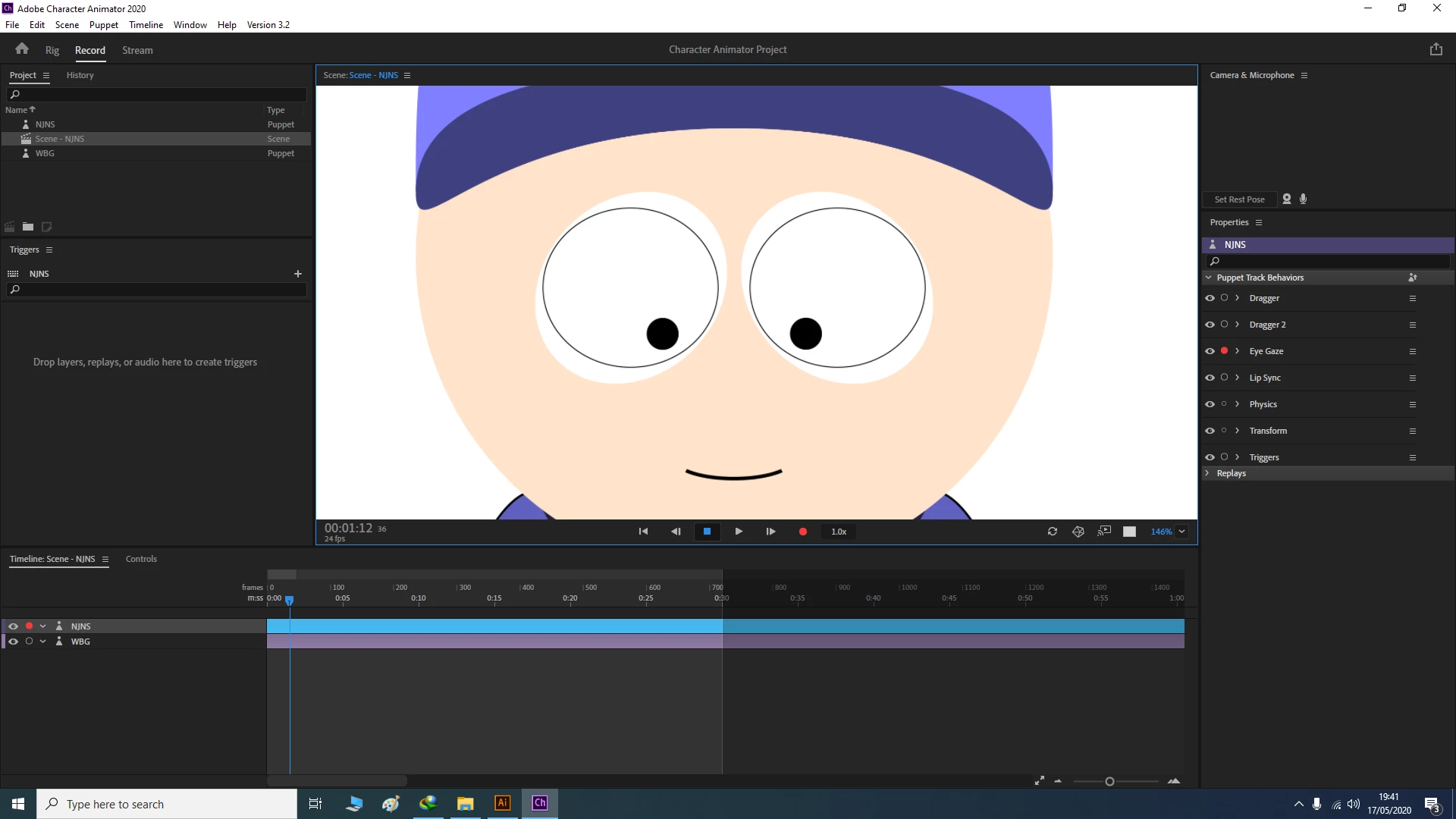The width and height of the screenshot is (1456, 819).
Task: Hide the Lip Sync behavior
Action: tap(1210, 378)
